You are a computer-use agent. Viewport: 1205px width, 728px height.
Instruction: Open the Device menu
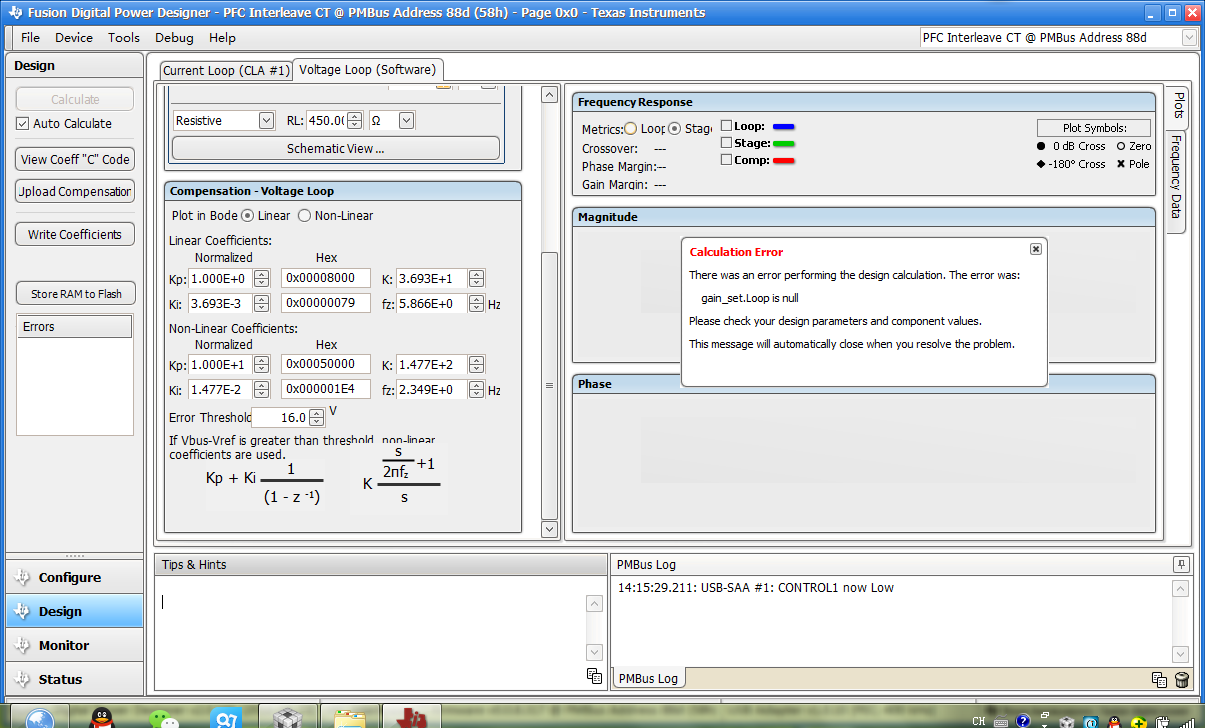[74, 37]
